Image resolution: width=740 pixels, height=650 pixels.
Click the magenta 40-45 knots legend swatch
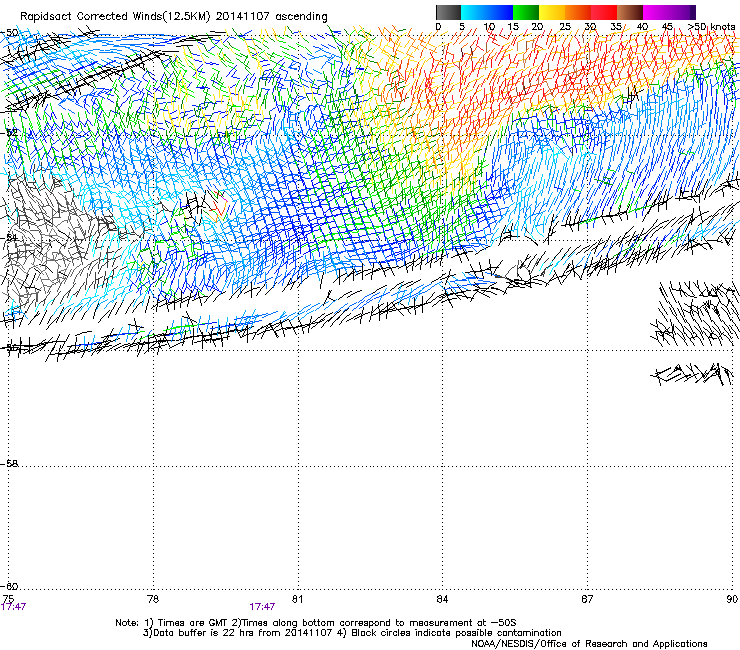[656, 12]
